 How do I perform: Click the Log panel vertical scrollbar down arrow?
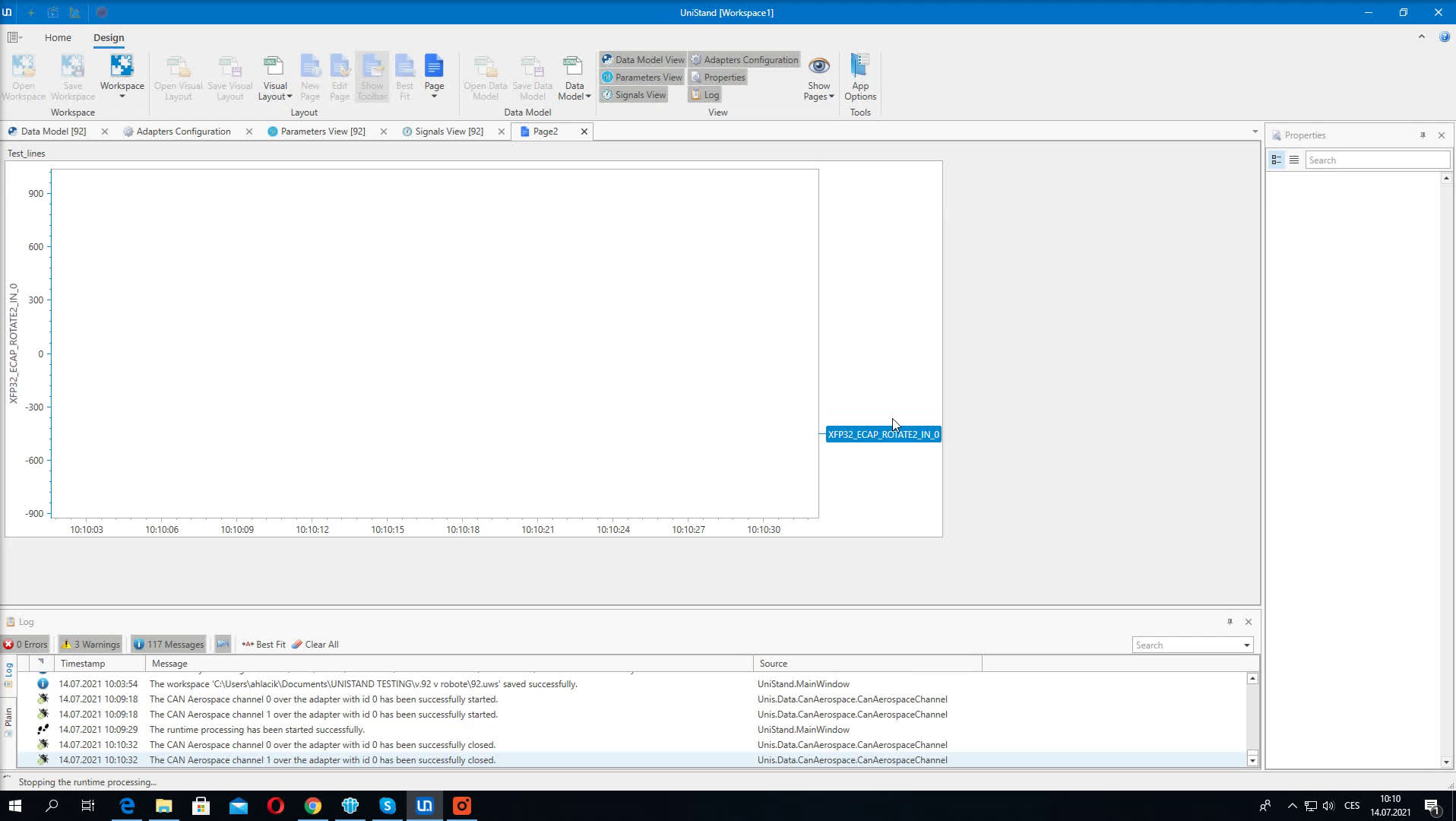click(x=1252, y=760)
